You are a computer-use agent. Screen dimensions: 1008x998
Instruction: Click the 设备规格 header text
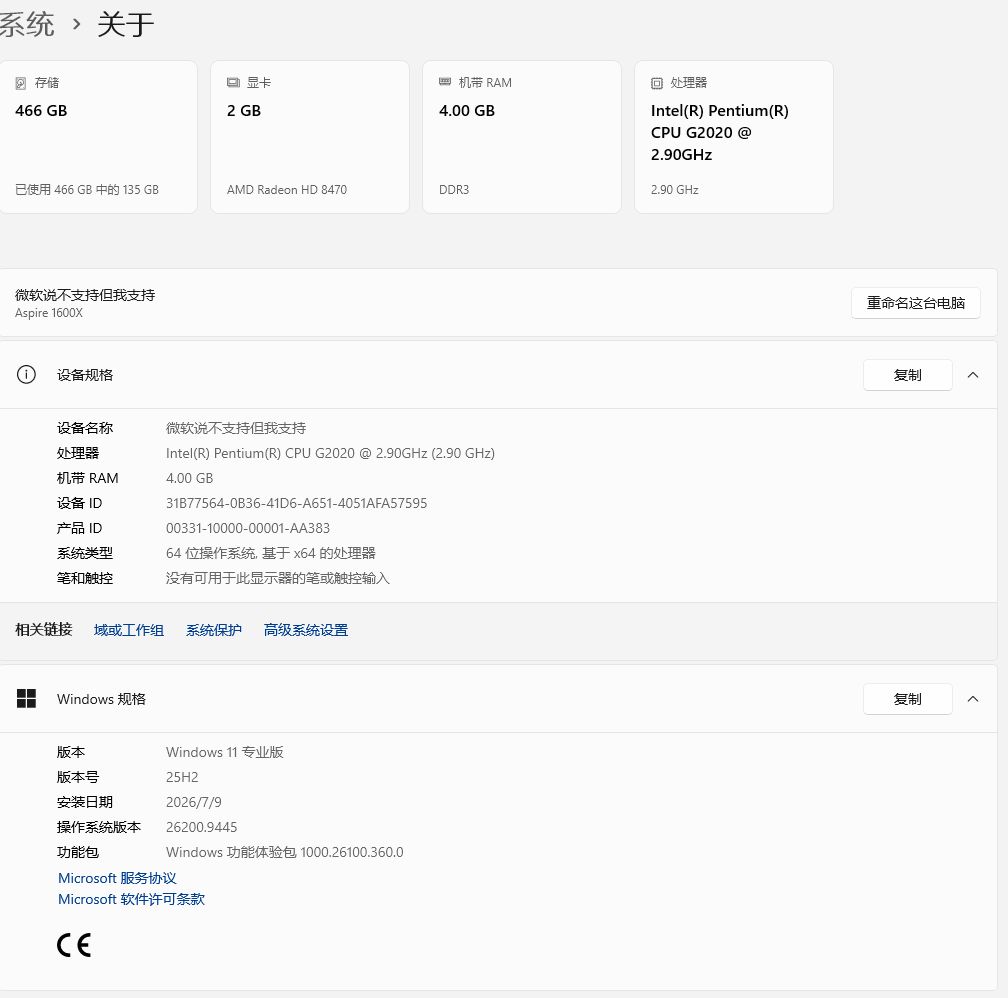click(x=85, y=375)
